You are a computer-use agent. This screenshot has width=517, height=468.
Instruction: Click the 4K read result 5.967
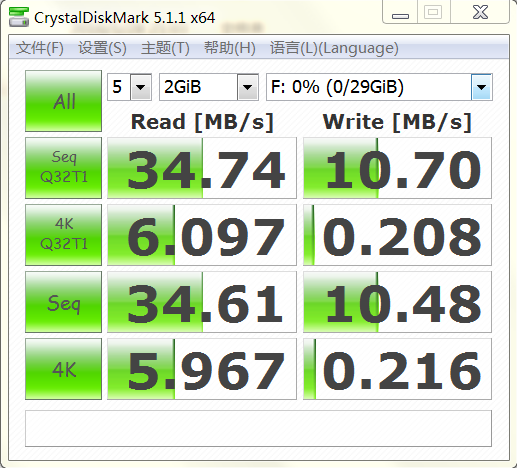pyautogui.click(x=202, y=369)
